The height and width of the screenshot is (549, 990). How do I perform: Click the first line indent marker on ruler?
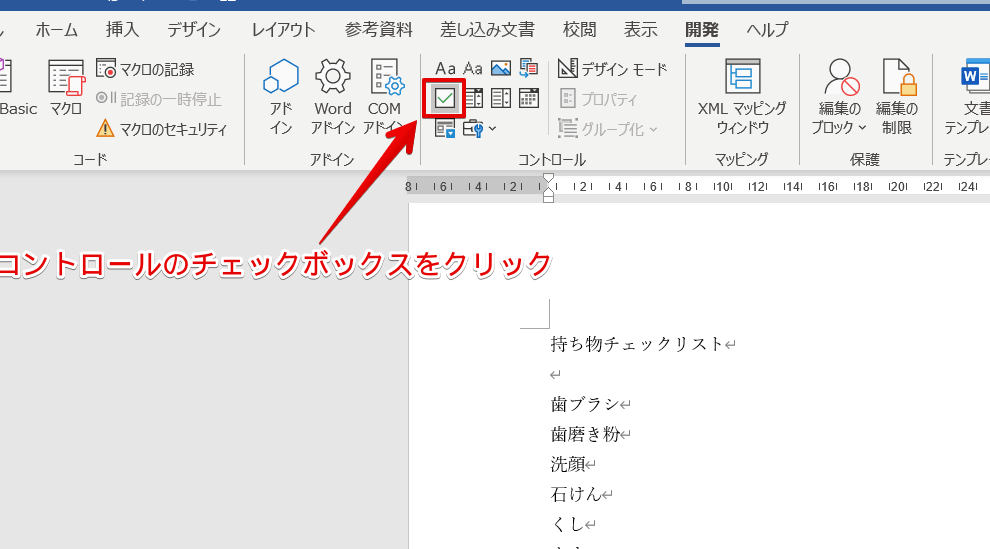coord(547,180)
